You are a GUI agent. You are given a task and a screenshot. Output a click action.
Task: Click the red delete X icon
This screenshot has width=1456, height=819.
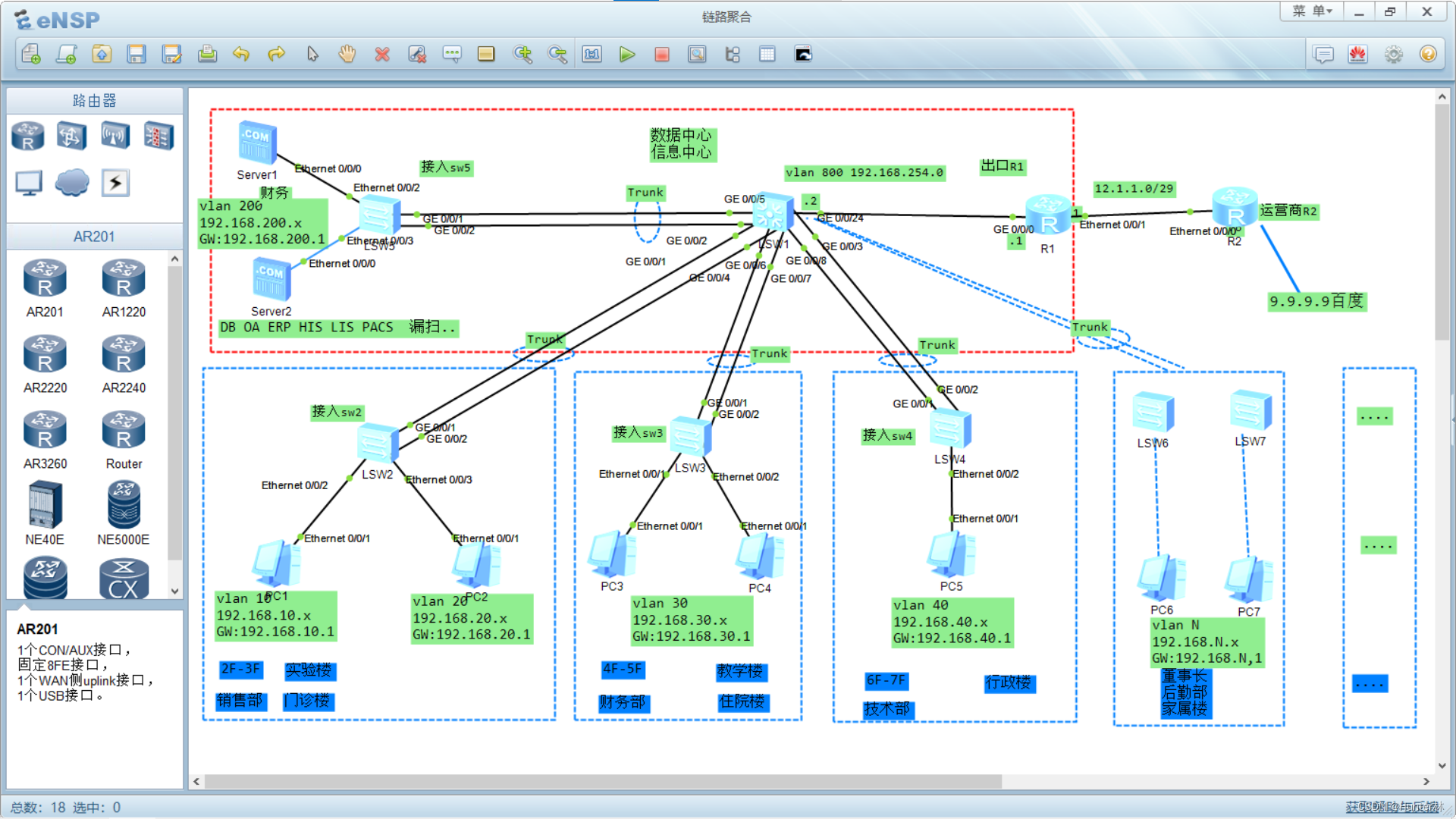point(382,54)
